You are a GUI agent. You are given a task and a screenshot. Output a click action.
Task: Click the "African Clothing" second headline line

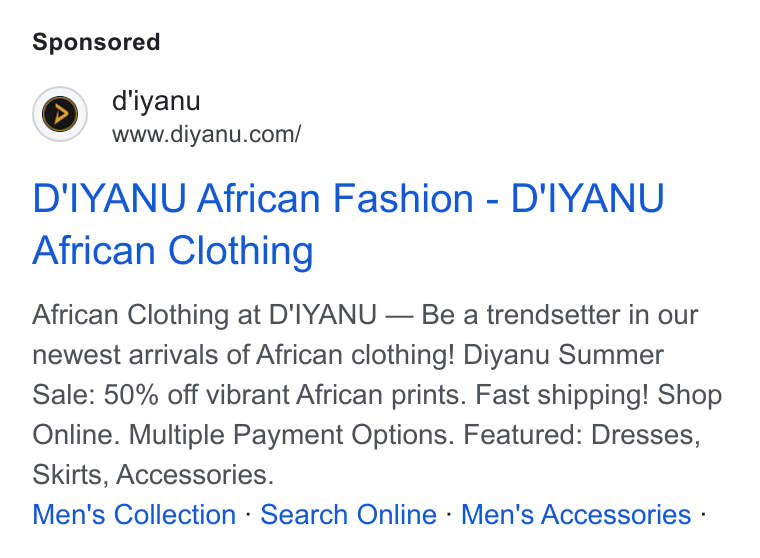[173, 251]
